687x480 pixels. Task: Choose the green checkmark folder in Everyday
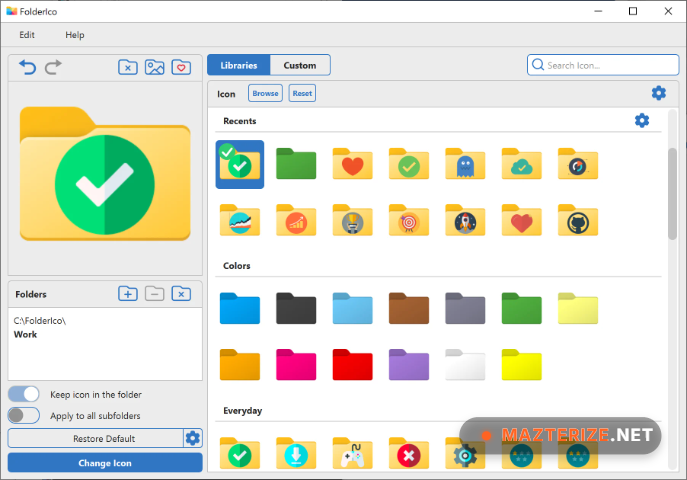click(240, 453)
